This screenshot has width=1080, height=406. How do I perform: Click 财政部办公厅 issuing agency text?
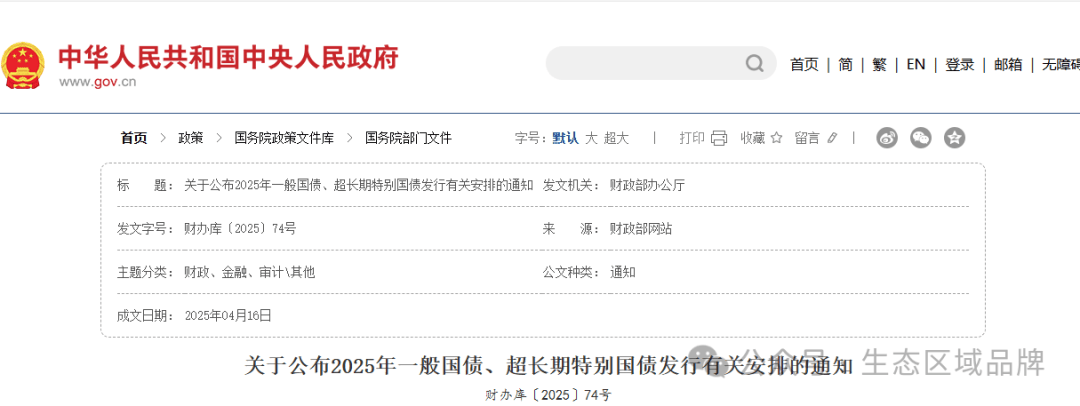[647, 185]
